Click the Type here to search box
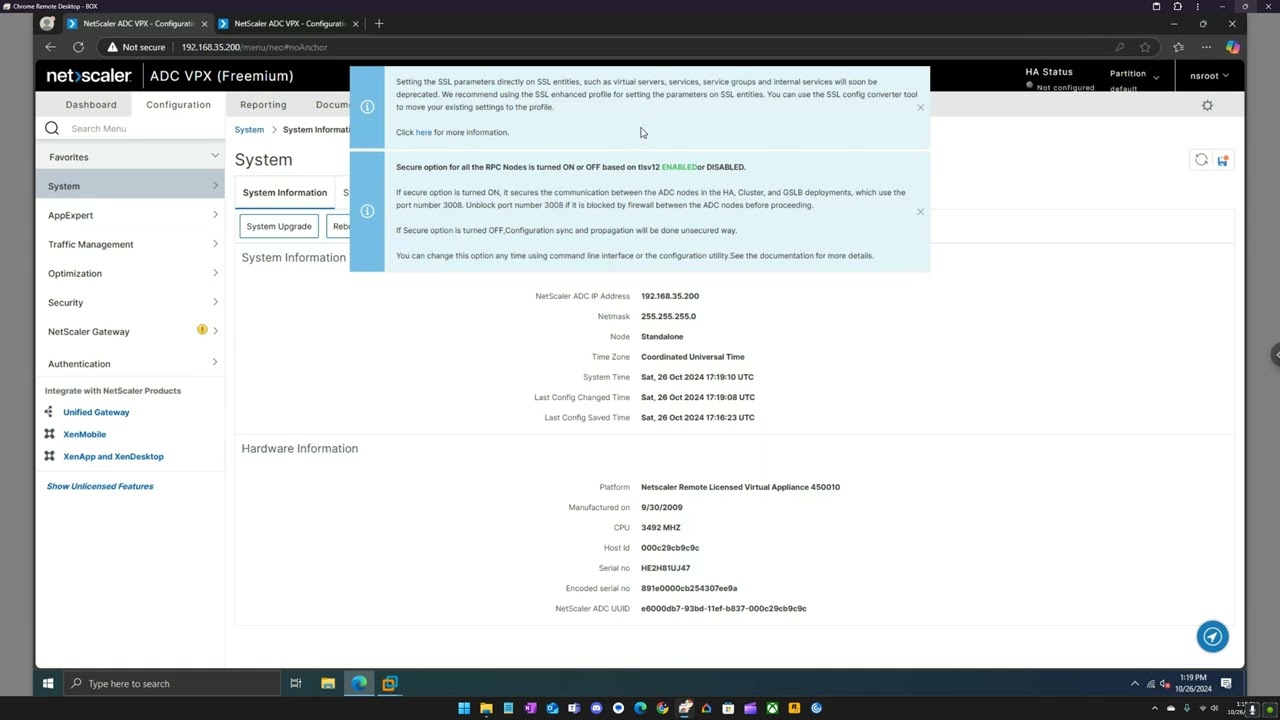The width and height of the screenshot is (1280, 720). (172, 684)
